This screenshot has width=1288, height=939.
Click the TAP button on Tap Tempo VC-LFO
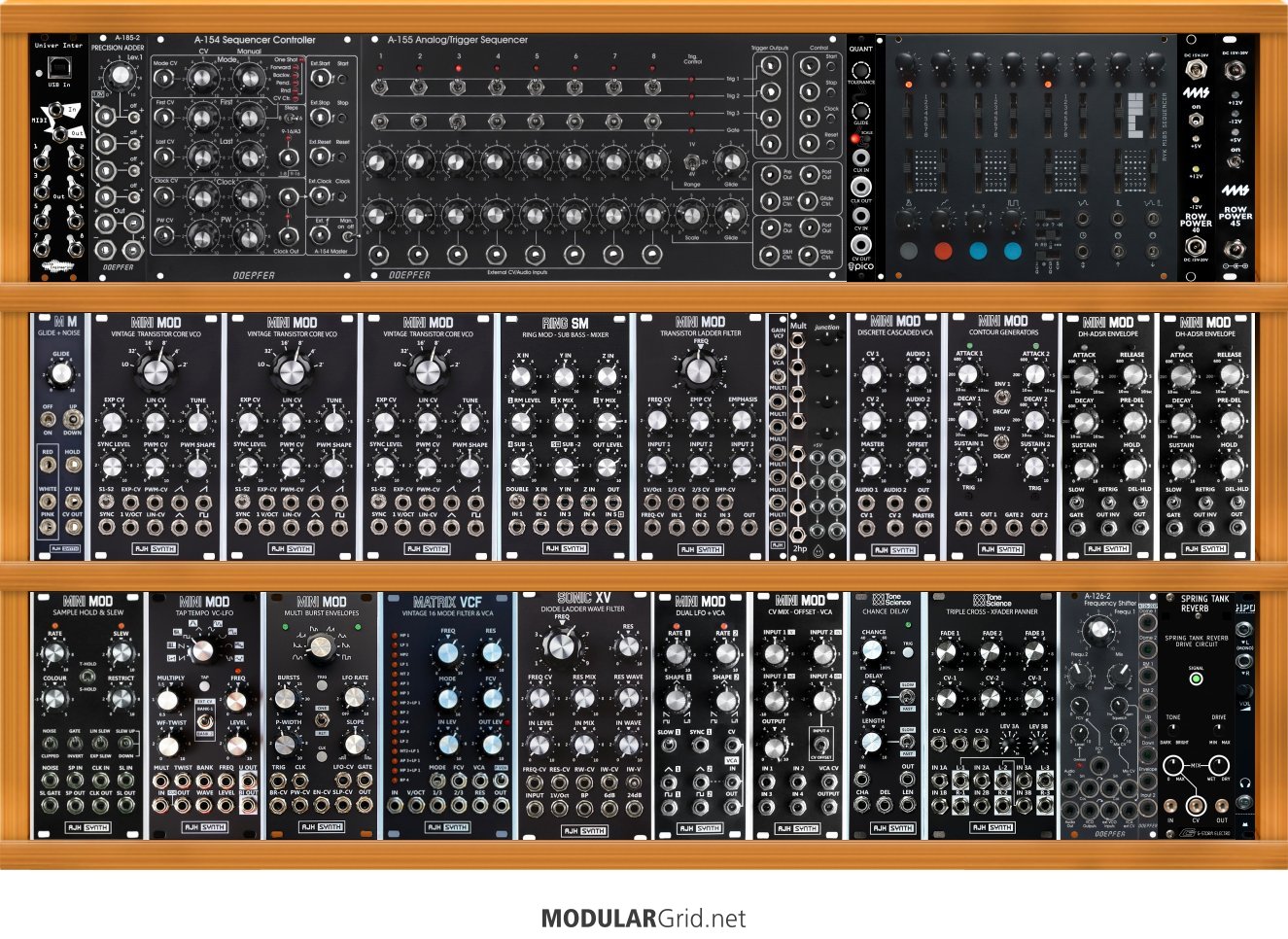pyautogui.click(x=205, y=686)
